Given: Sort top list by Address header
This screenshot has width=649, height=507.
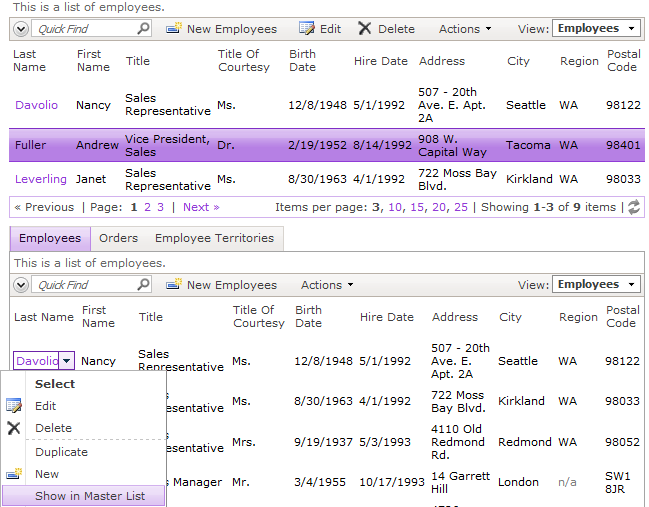Looking at the screenshot, I should [442, 61].
